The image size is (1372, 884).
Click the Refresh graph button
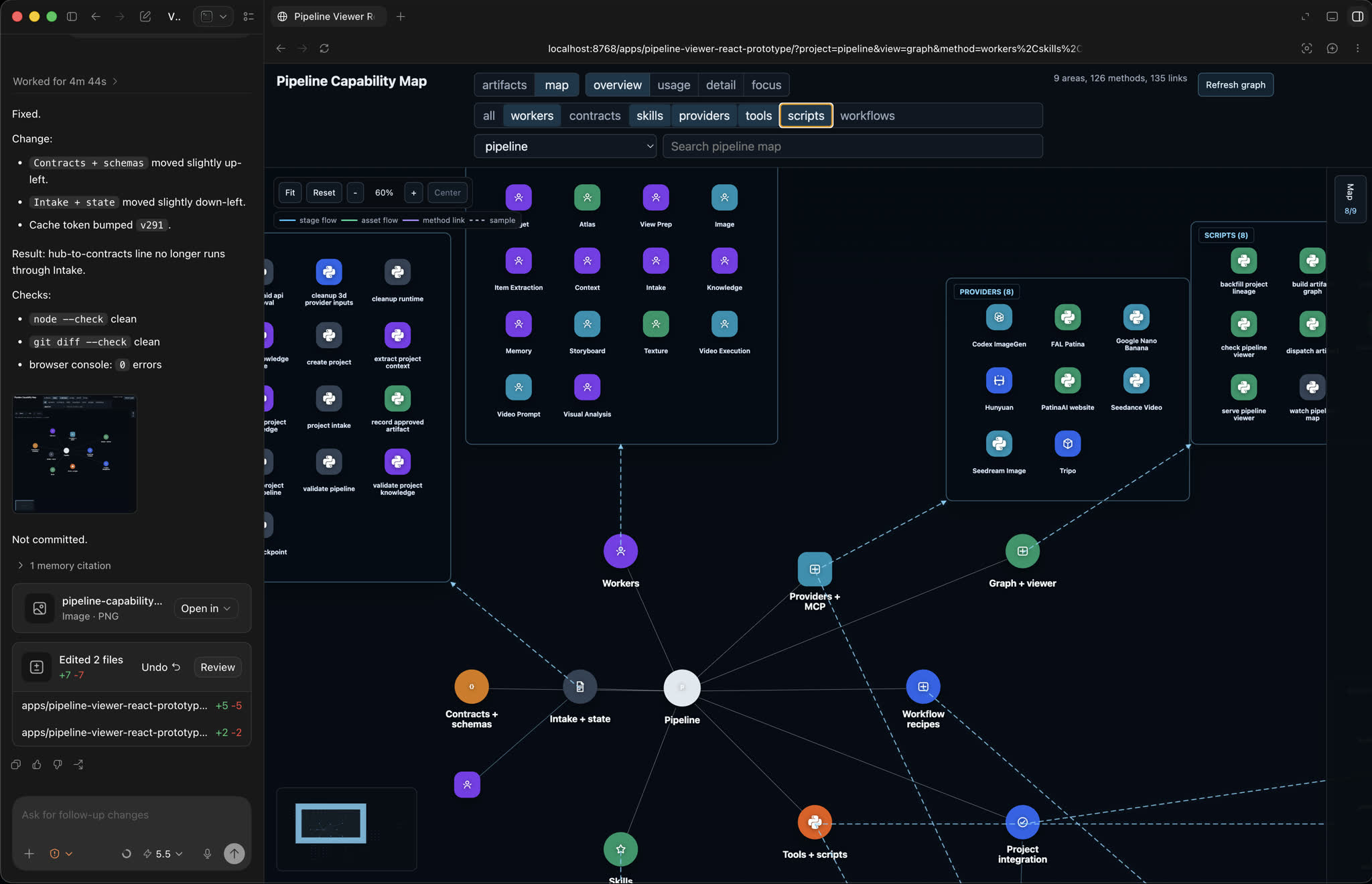pos(1235,84)
